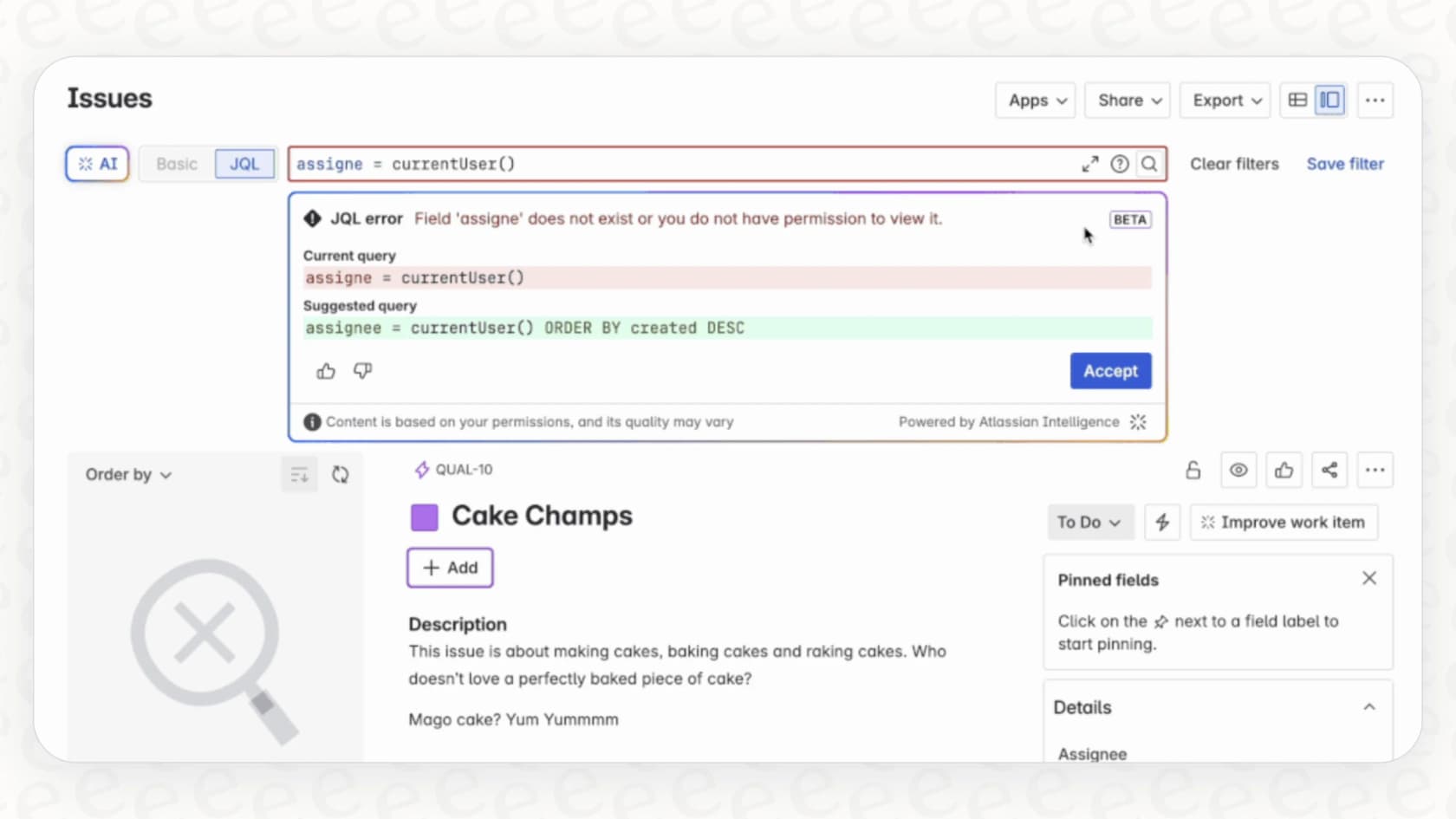Click the purple issue color swatch

(x=424, y=517)
